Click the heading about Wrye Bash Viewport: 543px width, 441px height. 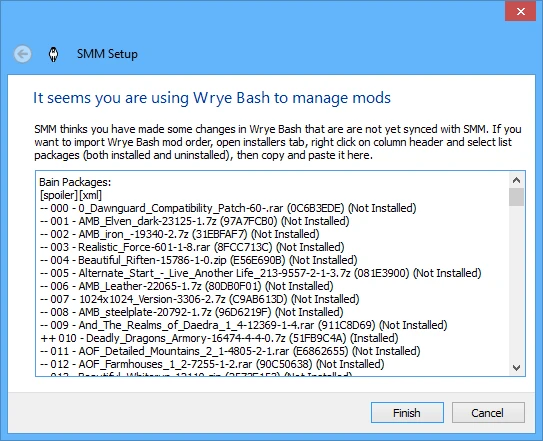[212, 98]
